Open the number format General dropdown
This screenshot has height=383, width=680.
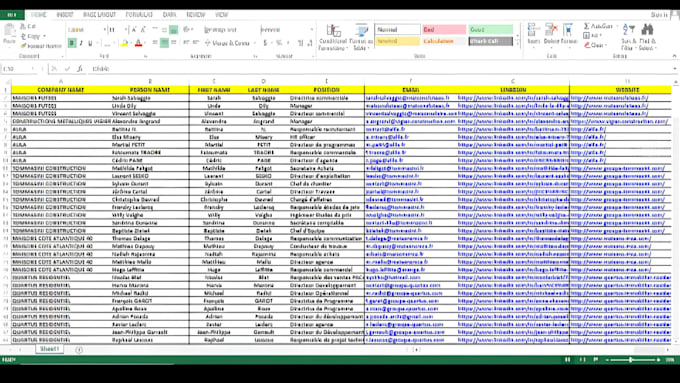[311, 30]
